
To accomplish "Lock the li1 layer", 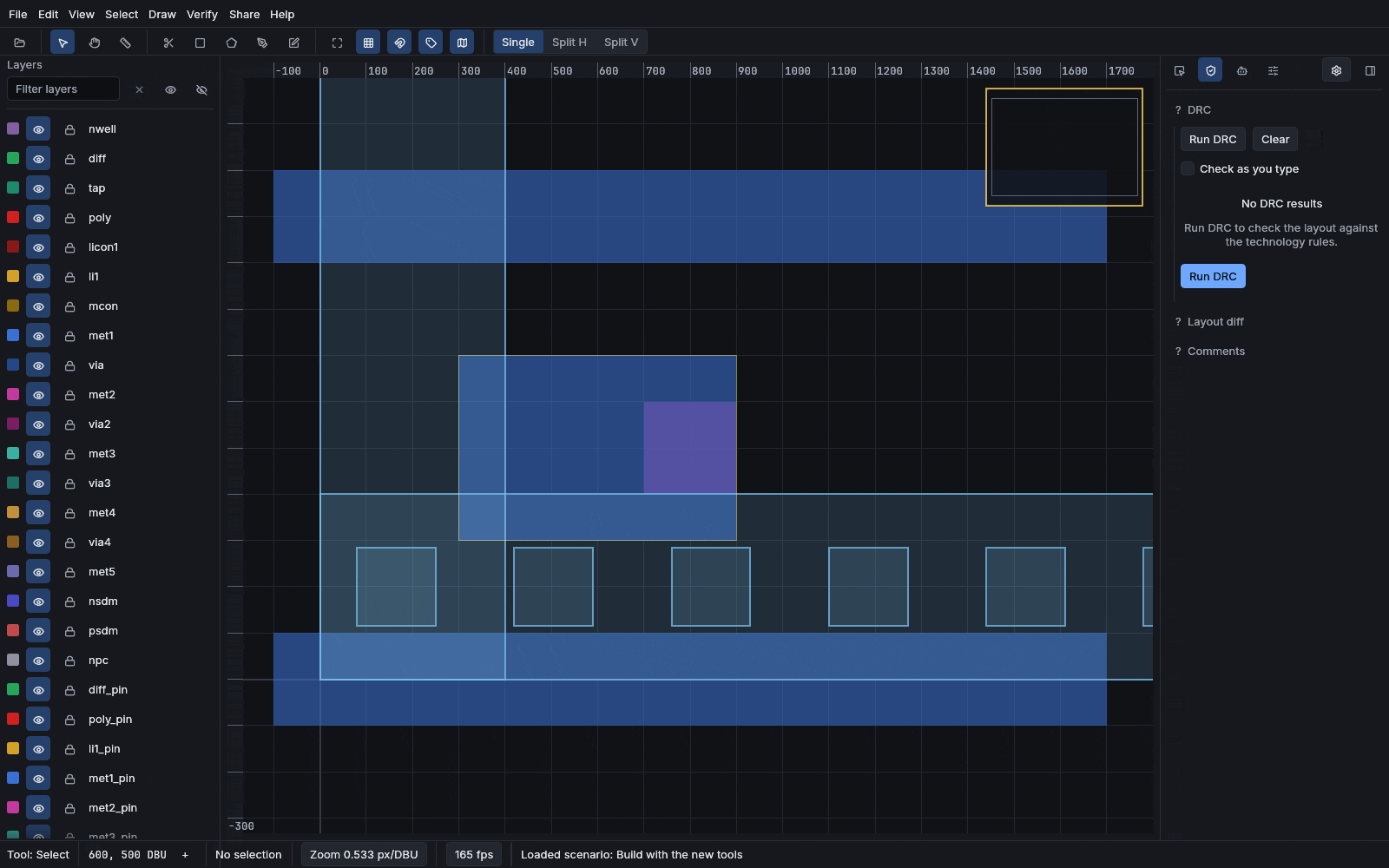I will [69, 277].
